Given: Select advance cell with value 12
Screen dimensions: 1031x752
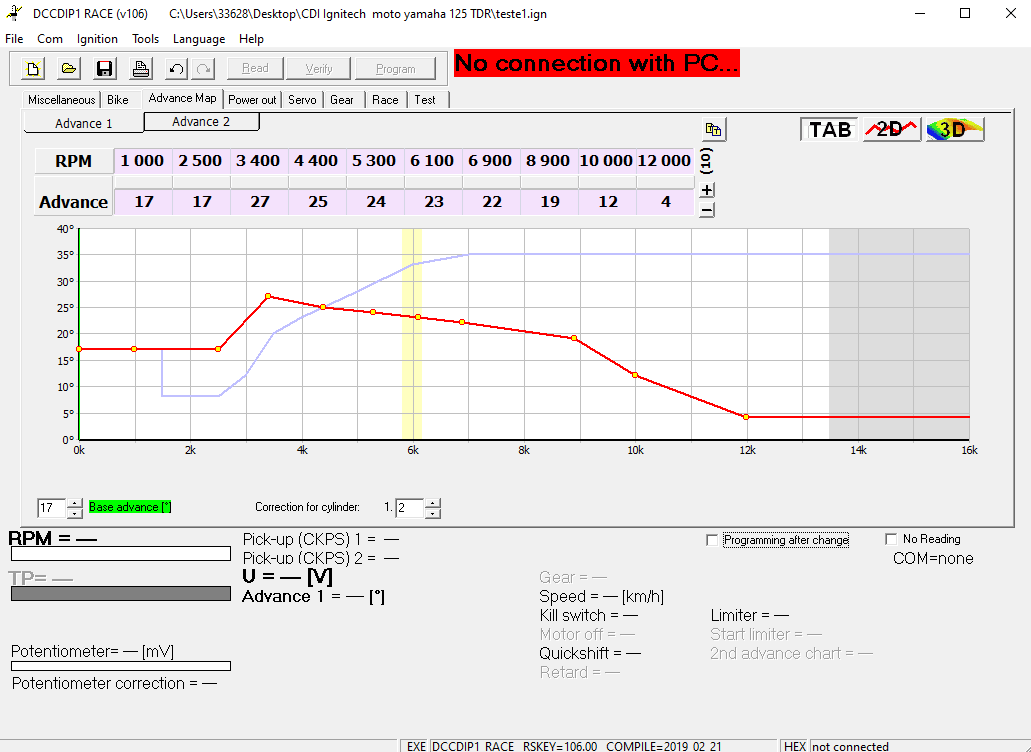Looking at the screenshot, I should click(607, 202).
